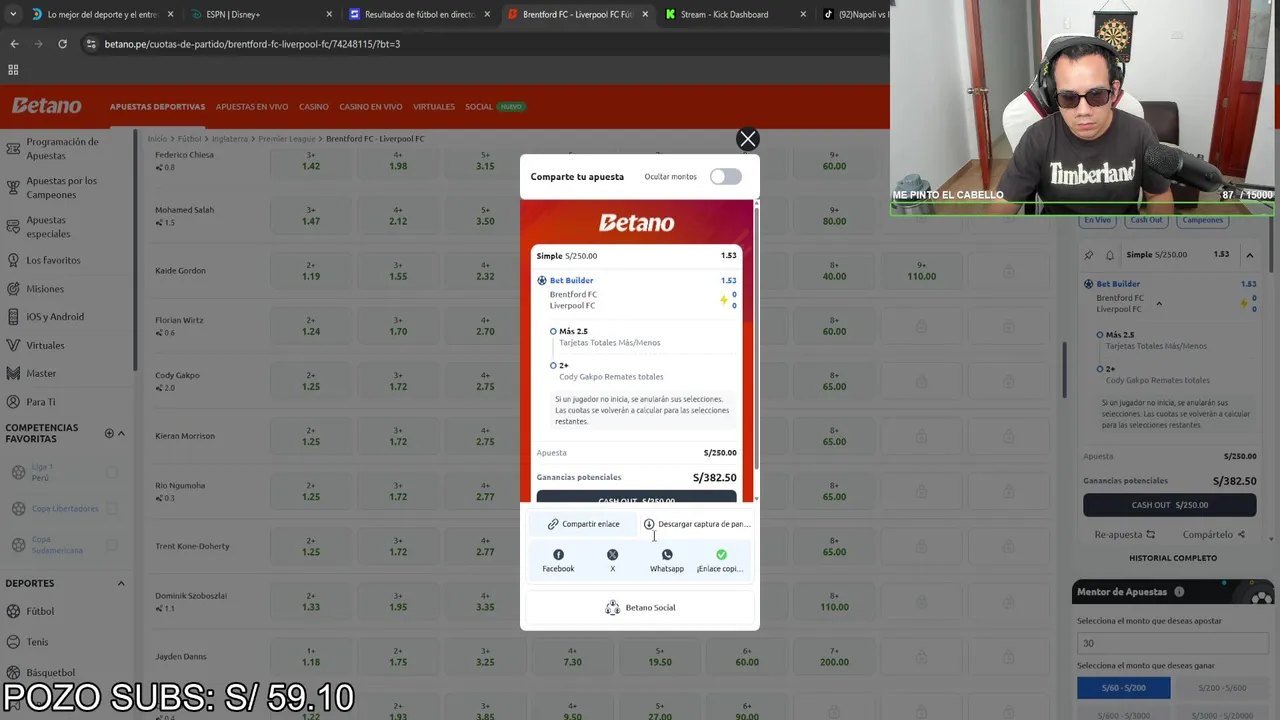Go to the Casino section
This screenshot has width=1280, height=720.
click(x=313, y=107)
